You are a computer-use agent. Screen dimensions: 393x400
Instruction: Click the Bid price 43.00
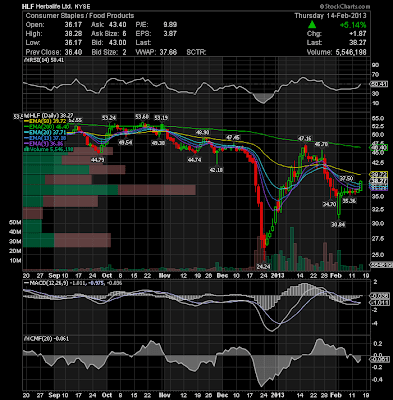[117, 43]
